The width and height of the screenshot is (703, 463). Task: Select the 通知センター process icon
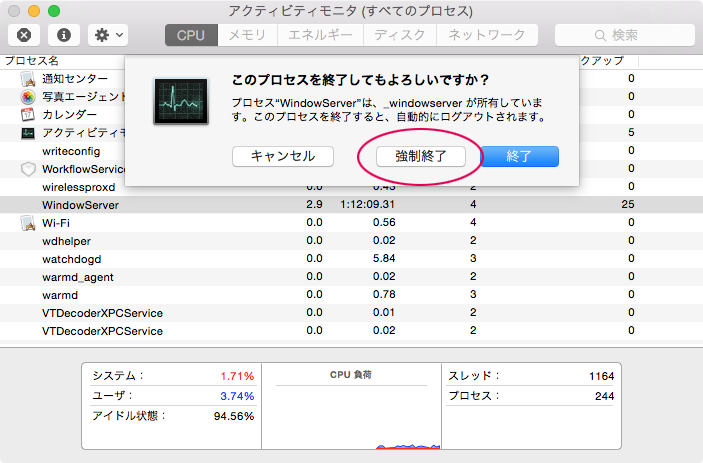pos(28,79)
